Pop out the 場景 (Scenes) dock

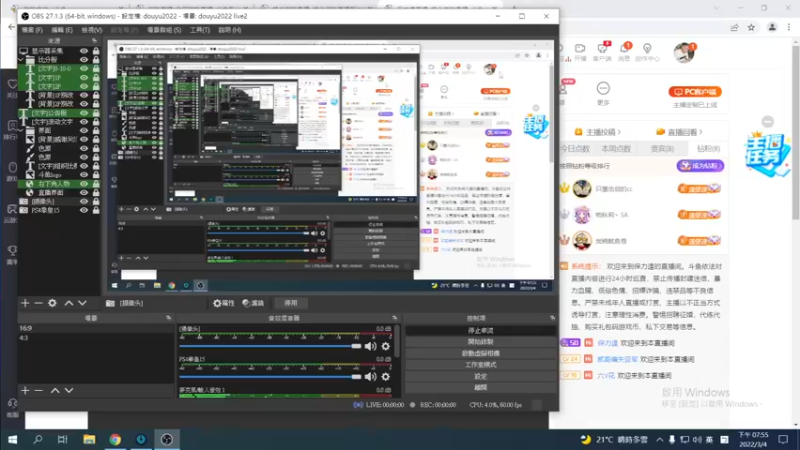coord(168,318)
